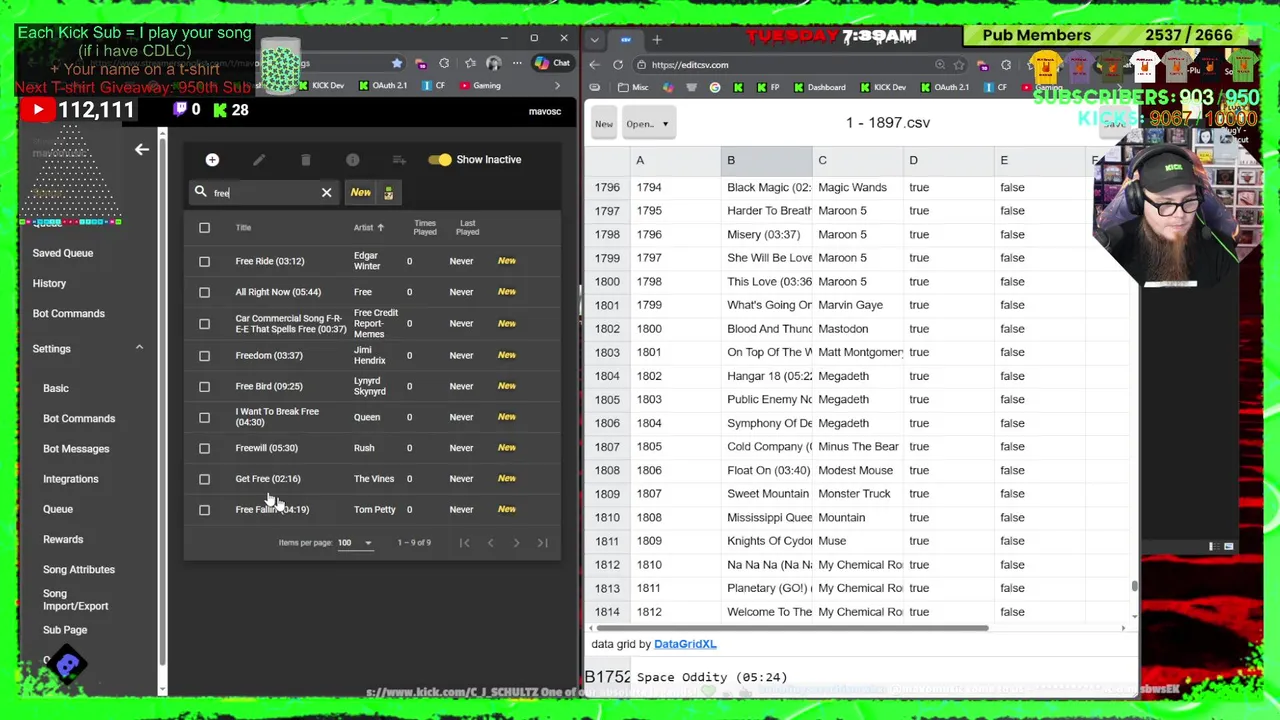Click the back arrow above the sidebar
The height and width of the screenshot is (720, 1280).
pyautogui.click(x=142, y=149)
